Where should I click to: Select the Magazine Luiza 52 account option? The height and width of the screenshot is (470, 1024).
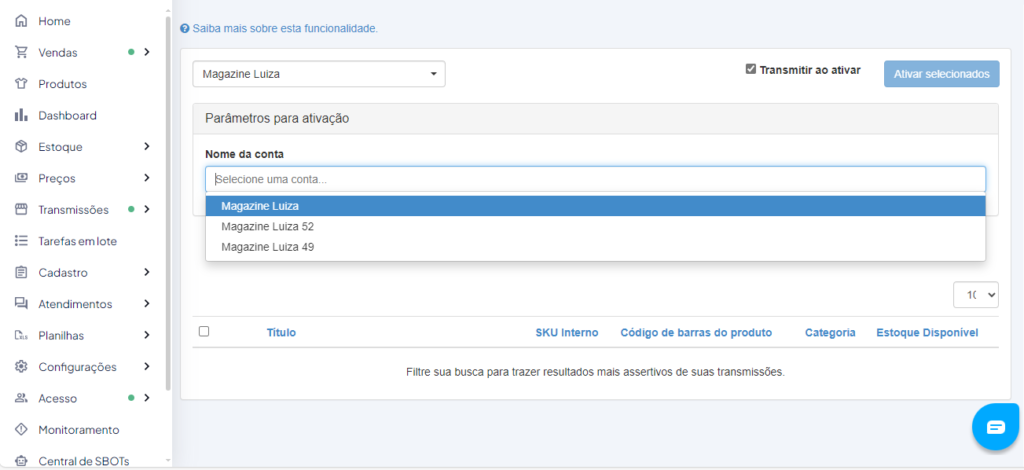coord(595,227)
